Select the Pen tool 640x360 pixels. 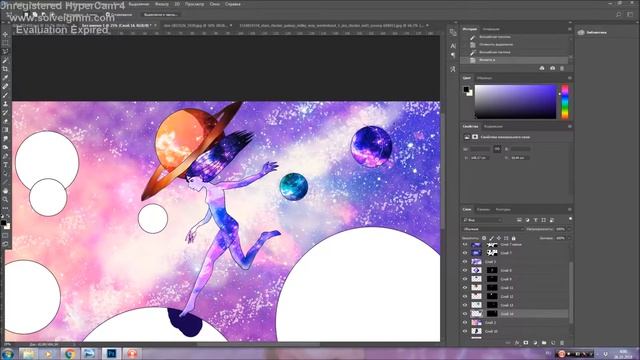[x=5, y=156]
